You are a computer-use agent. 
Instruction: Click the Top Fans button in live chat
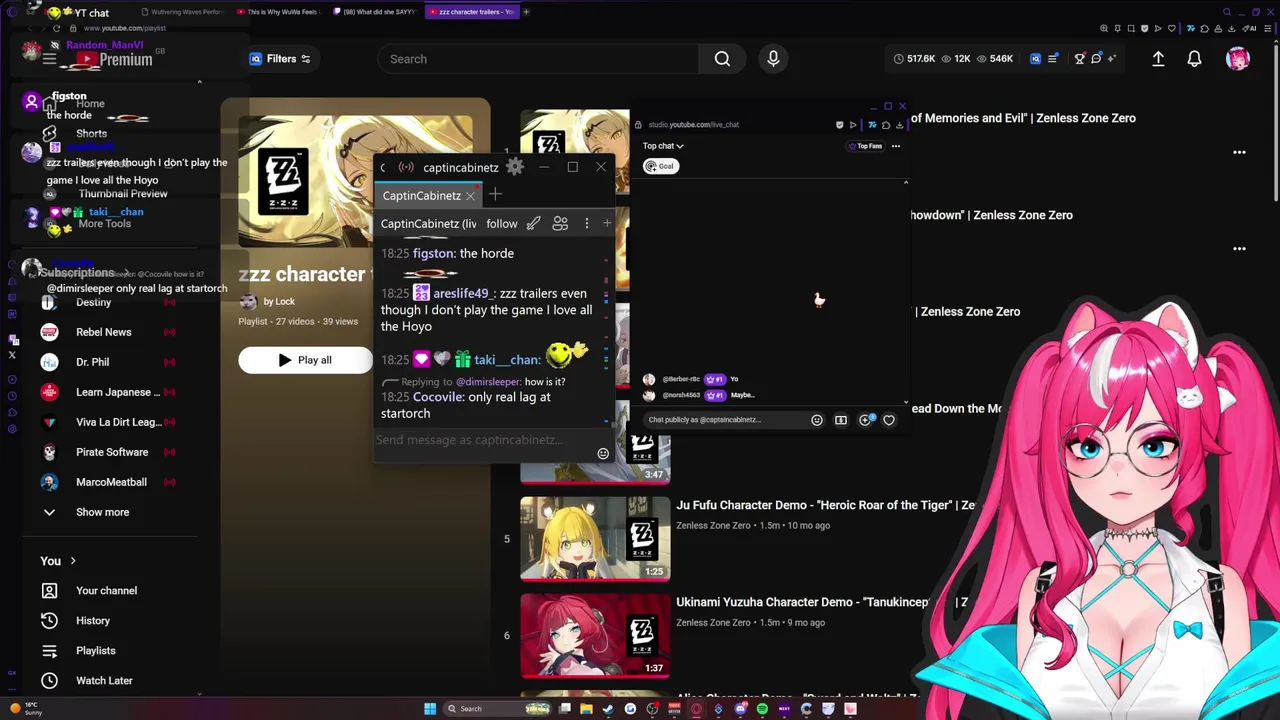865,146
